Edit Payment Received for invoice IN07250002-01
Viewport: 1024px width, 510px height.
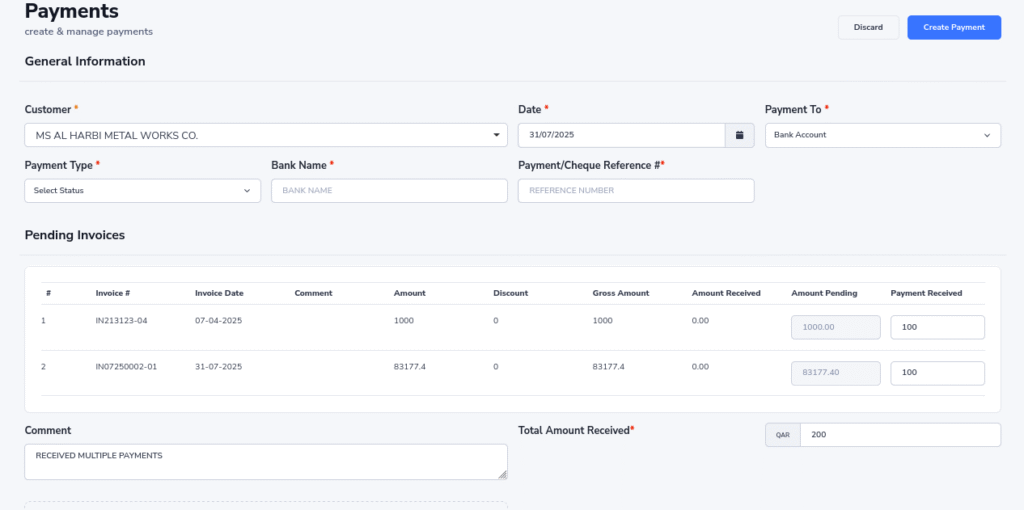point(937,373)
